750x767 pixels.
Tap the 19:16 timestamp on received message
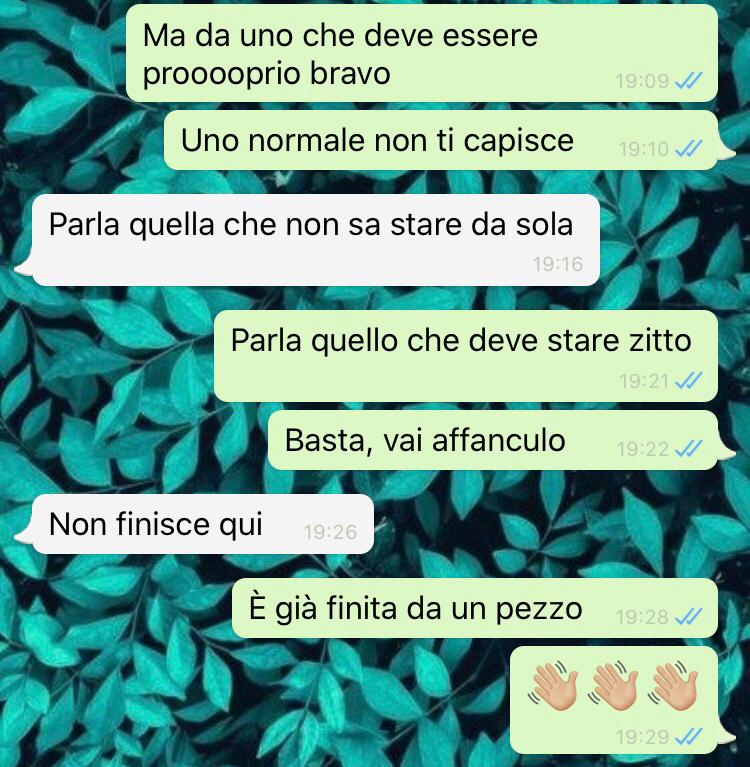pyautogui.click(x=558, y=264)
